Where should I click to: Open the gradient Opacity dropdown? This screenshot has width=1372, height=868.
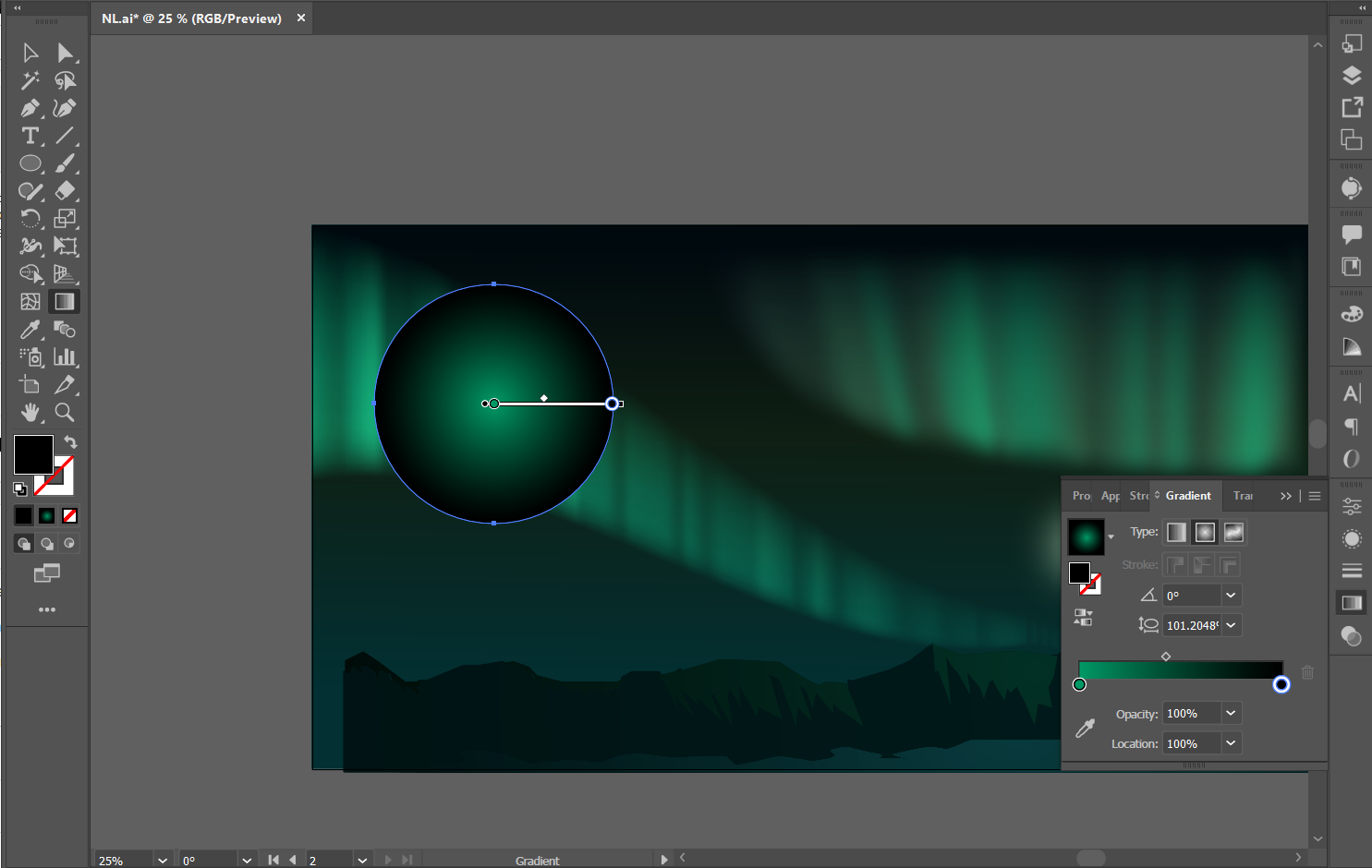click(x=1231, y=713)
